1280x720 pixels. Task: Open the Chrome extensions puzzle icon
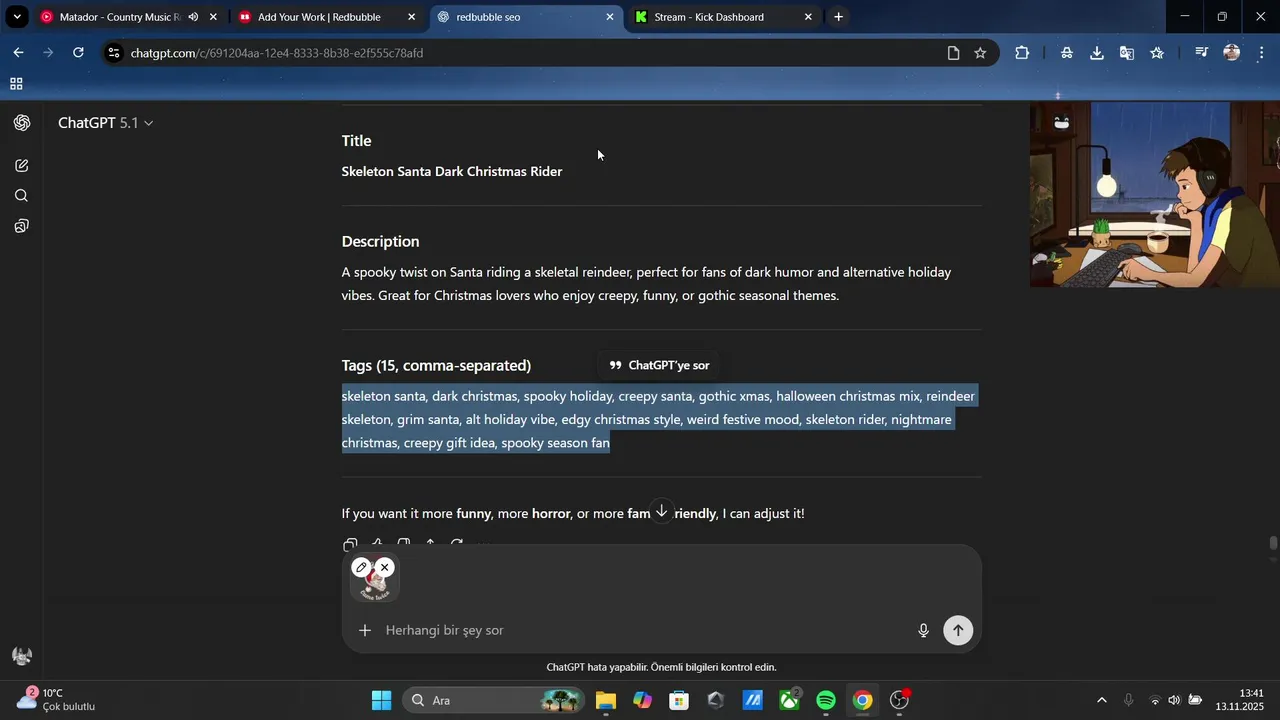click(1022, 53)
